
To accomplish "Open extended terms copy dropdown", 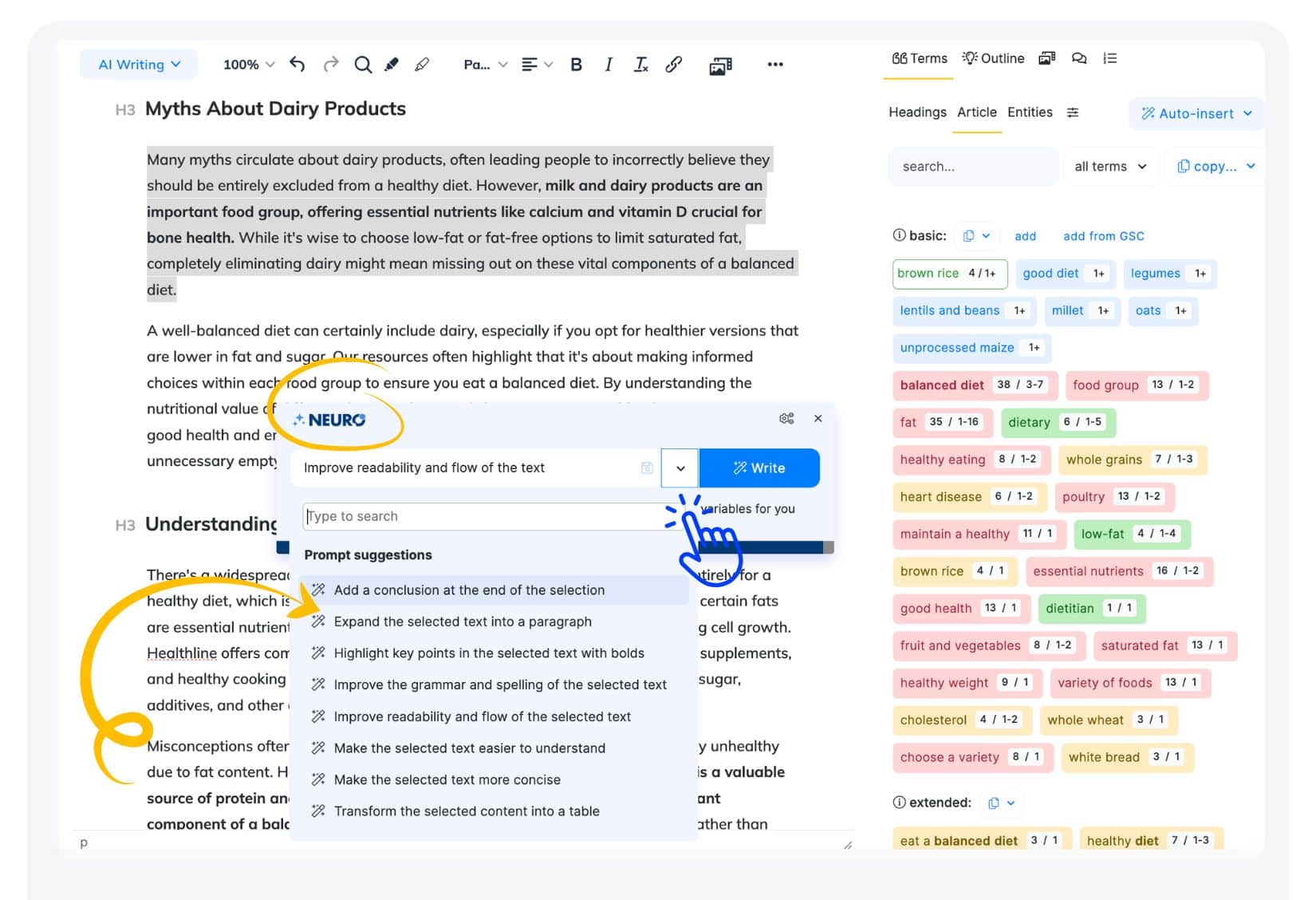I will click(x=1001, y=803).
